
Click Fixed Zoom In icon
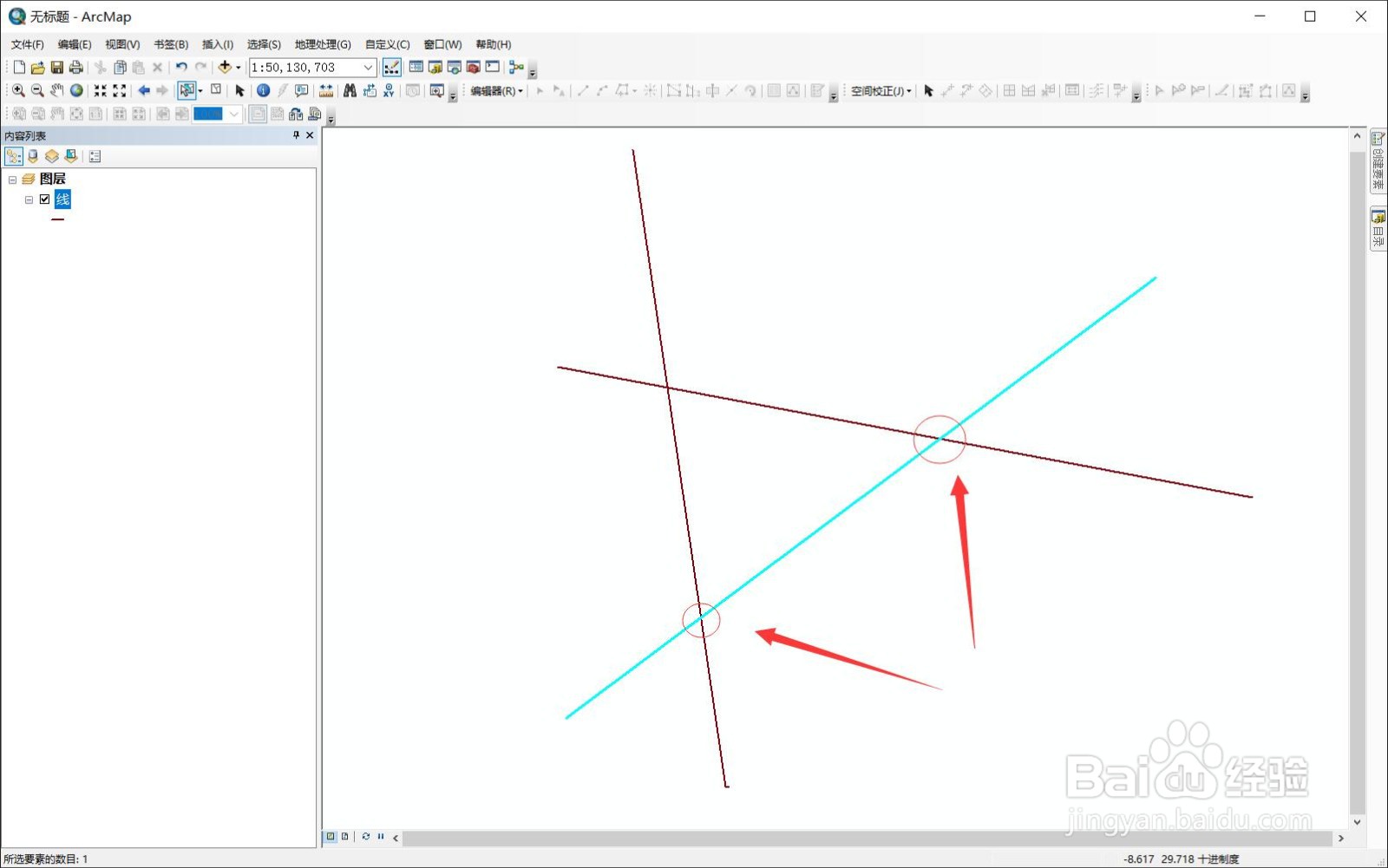point(101,90)
